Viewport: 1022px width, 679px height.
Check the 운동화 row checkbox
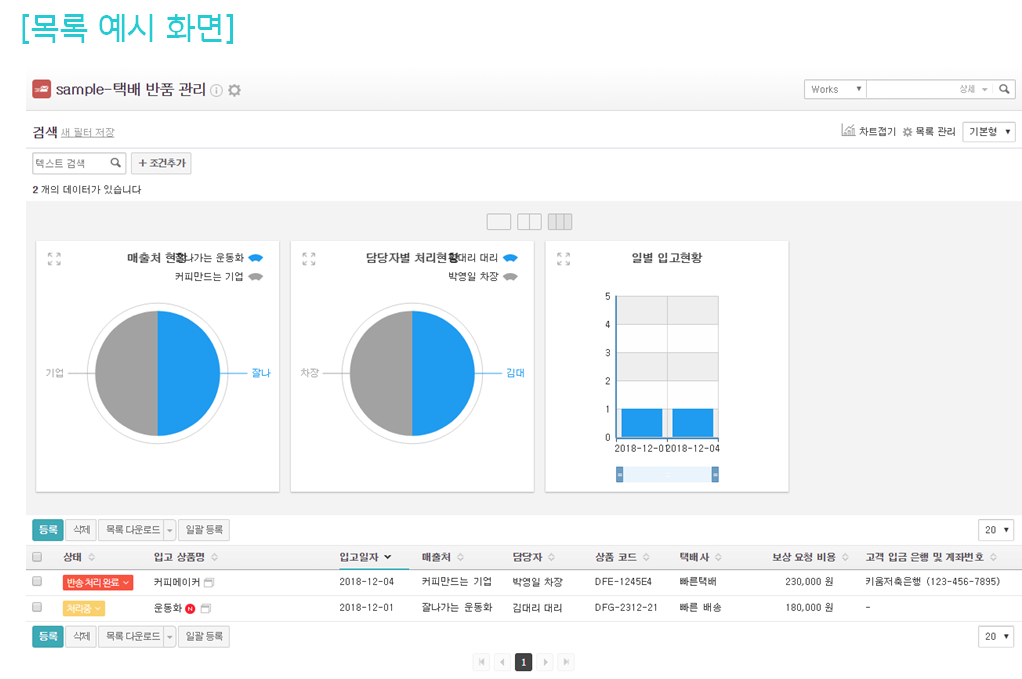click(x=37, y=607)
